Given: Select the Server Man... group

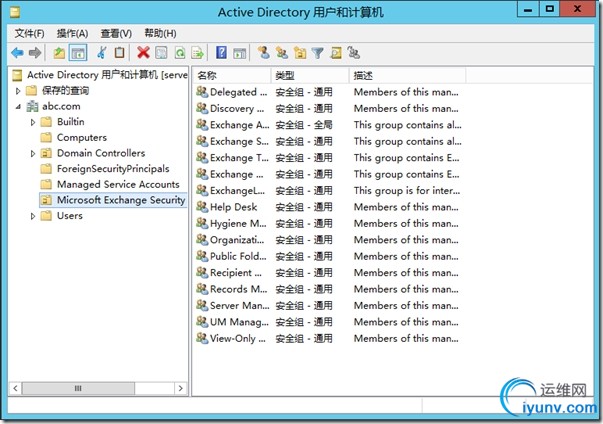Looking at the screenshot, I should (233, 306).
